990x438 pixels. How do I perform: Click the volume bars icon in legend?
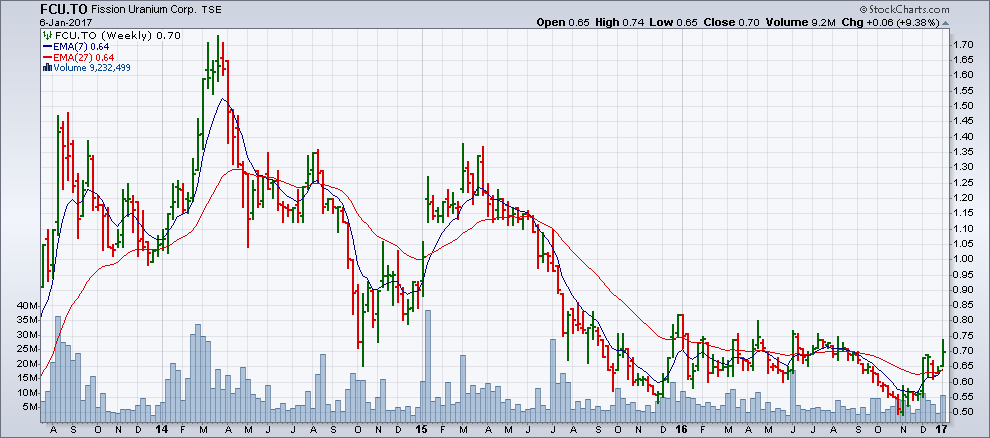pos(47,67)
